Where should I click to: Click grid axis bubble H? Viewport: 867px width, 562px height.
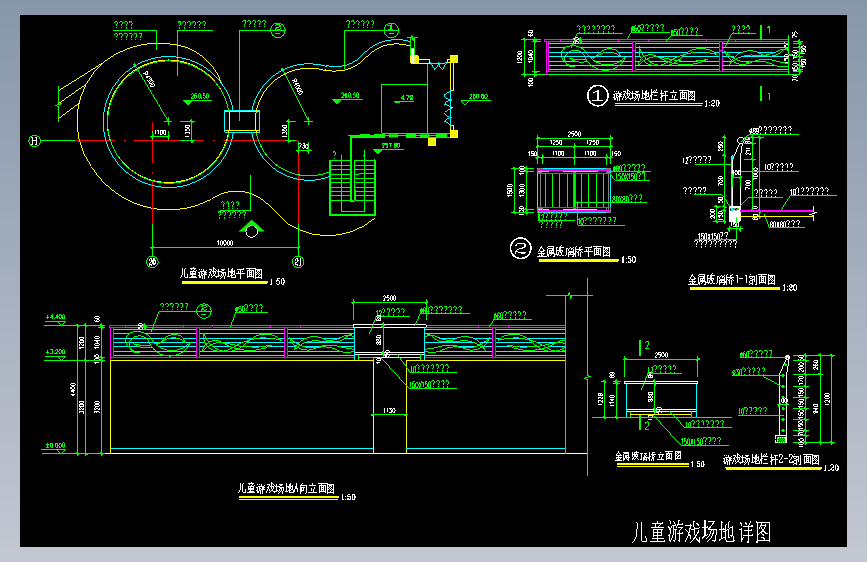tap(34, 141)
